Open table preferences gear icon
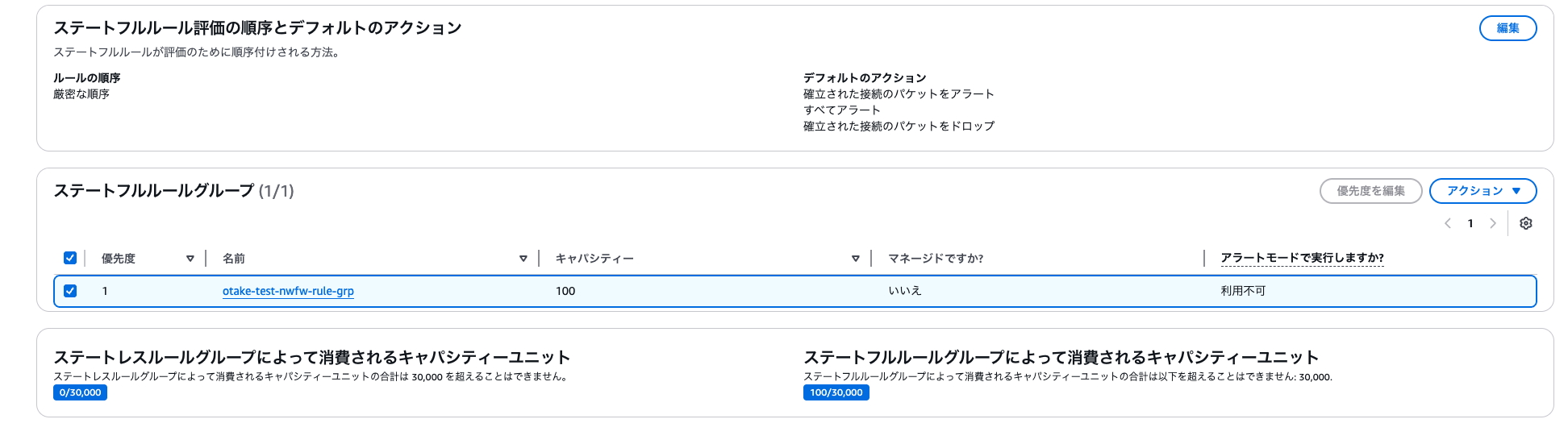Viewport: 1568px width, 444px height. point(1525,223)
